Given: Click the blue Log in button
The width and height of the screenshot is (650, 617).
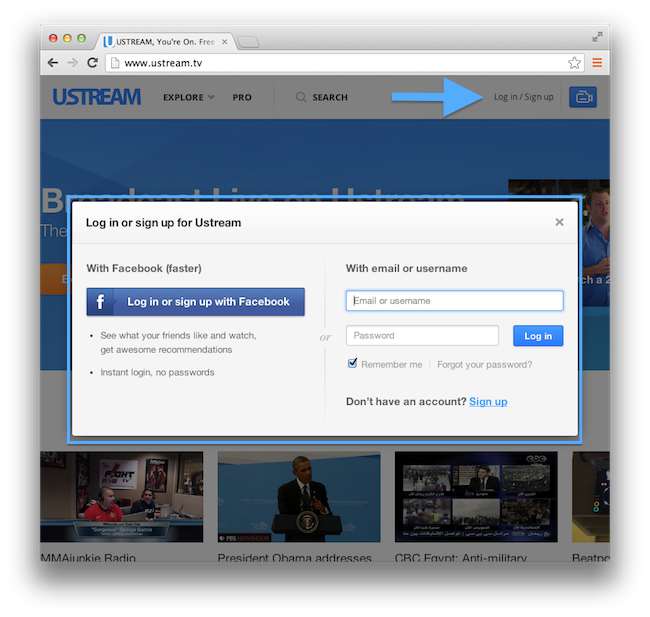Looking at the screenshot, I should coord(538,336).
